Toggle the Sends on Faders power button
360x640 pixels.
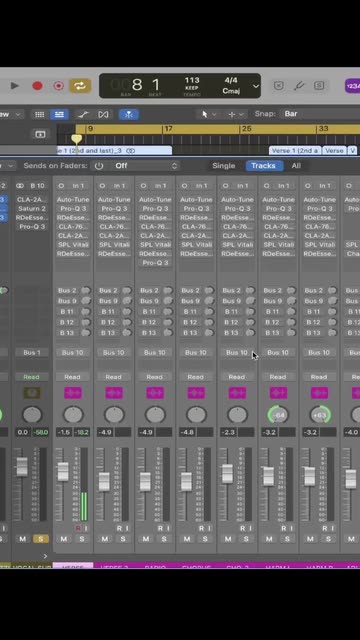tap(99, 166)
